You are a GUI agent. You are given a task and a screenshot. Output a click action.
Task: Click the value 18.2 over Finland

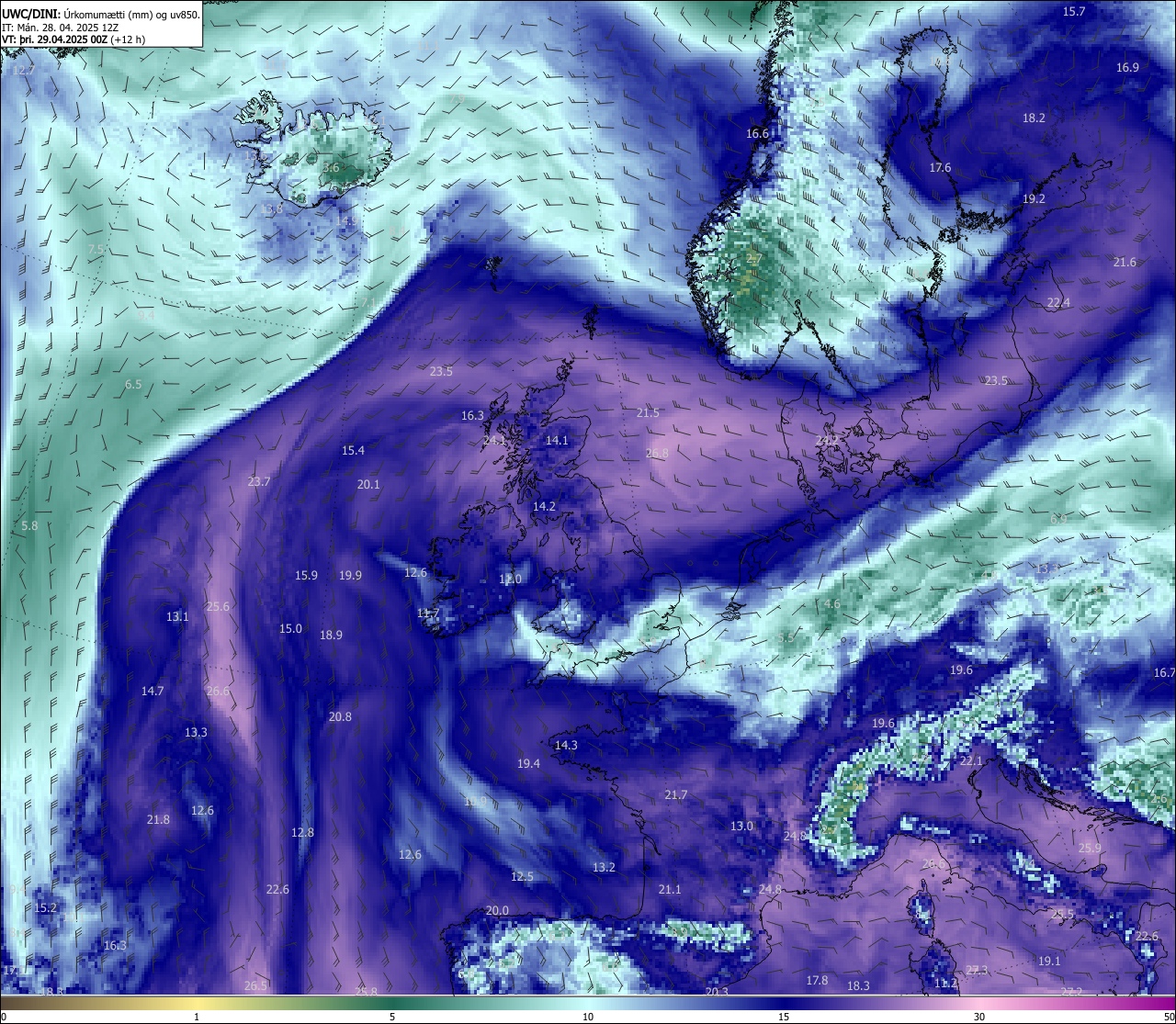click(x=1034, y=118)
